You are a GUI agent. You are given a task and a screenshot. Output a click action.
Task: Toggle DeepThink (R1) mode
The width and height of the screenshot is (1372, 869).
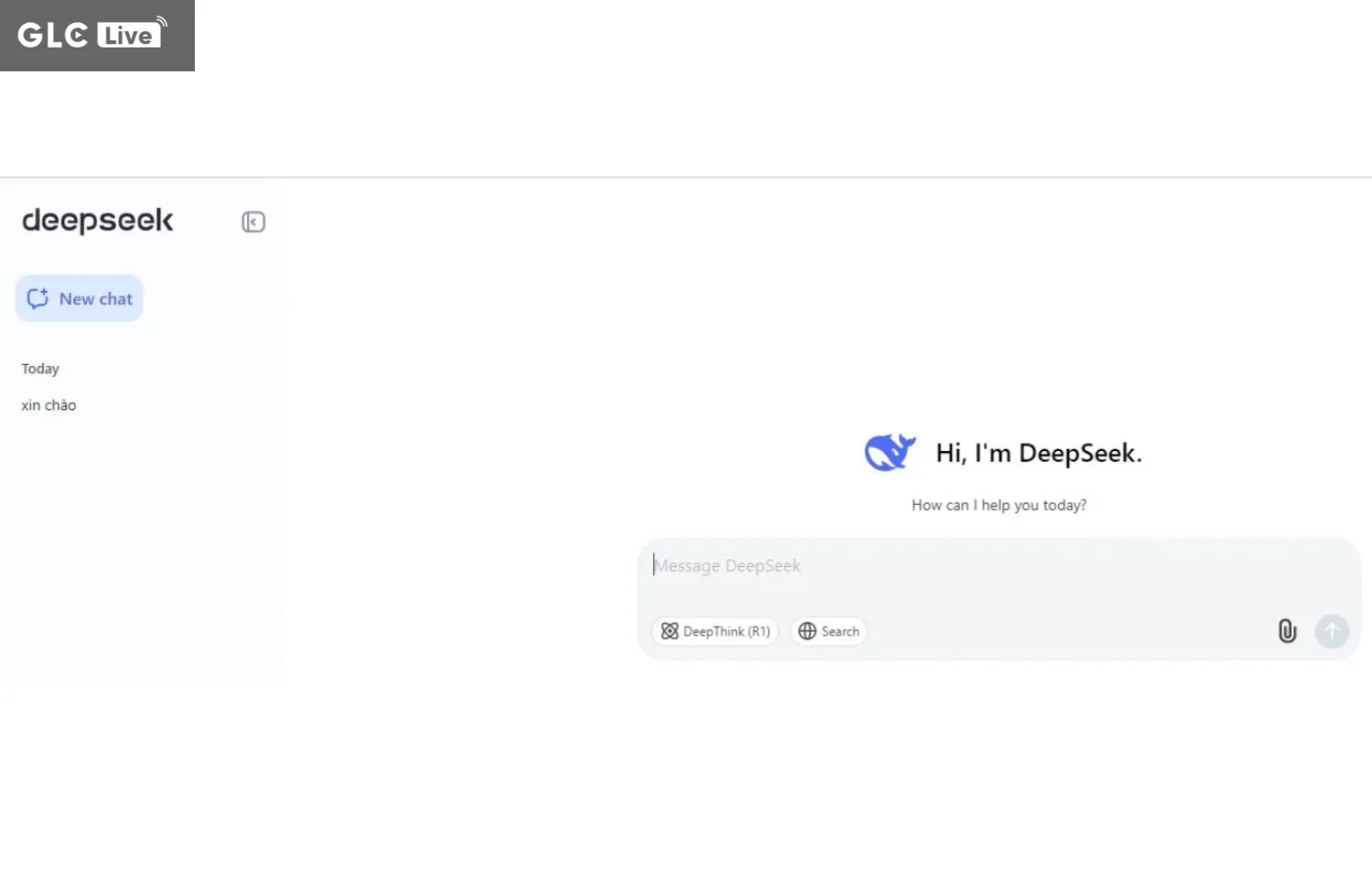[x=715, y=631]
